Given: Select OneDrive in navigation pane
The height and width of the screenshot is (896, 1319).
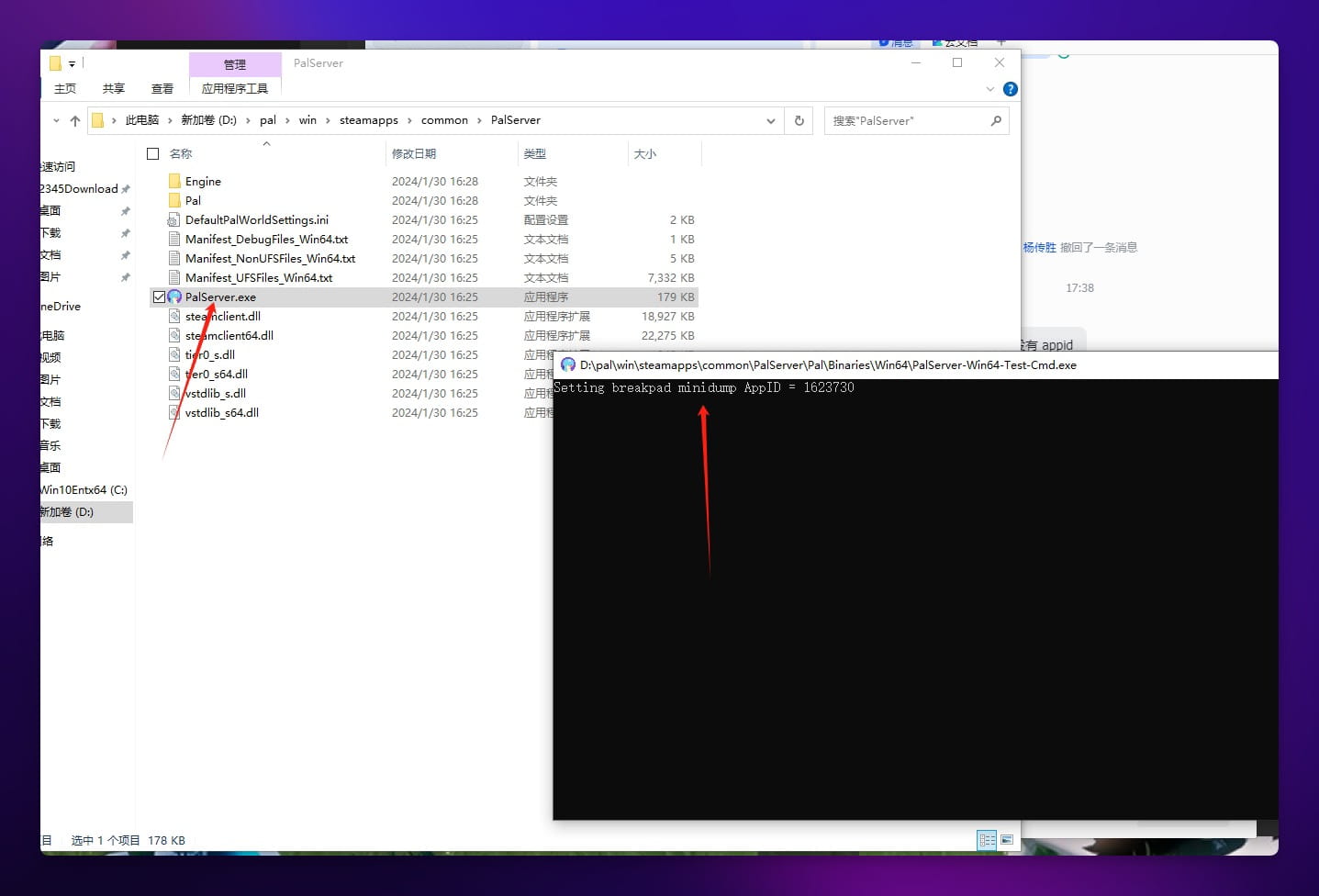Looking at the screenshot, I should tap(61, 307).
